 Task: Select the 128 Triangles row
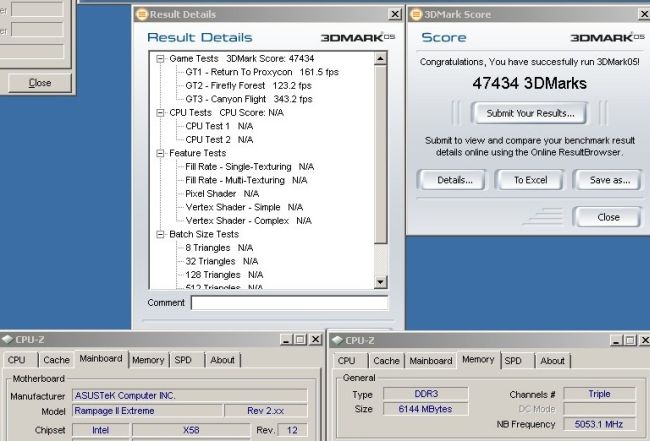click(x=224, y=275)
